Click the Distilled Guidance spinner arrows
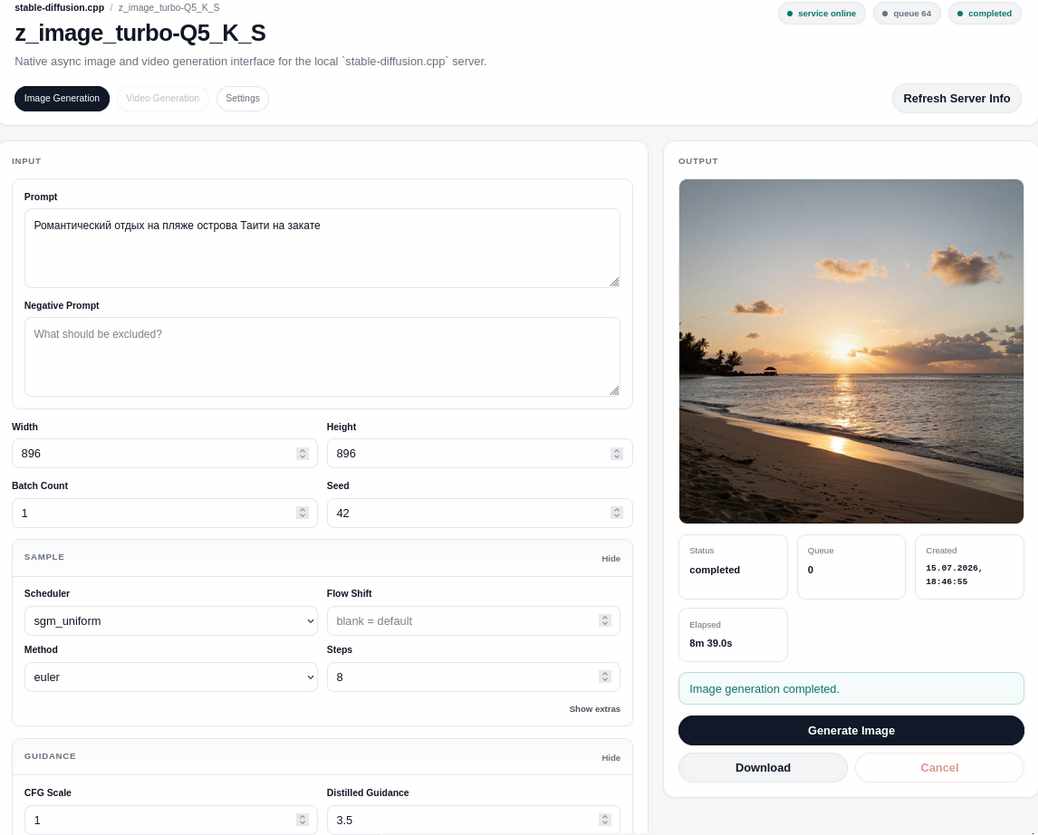Viewport: 1038px width, 835px height. pos(604,820)
